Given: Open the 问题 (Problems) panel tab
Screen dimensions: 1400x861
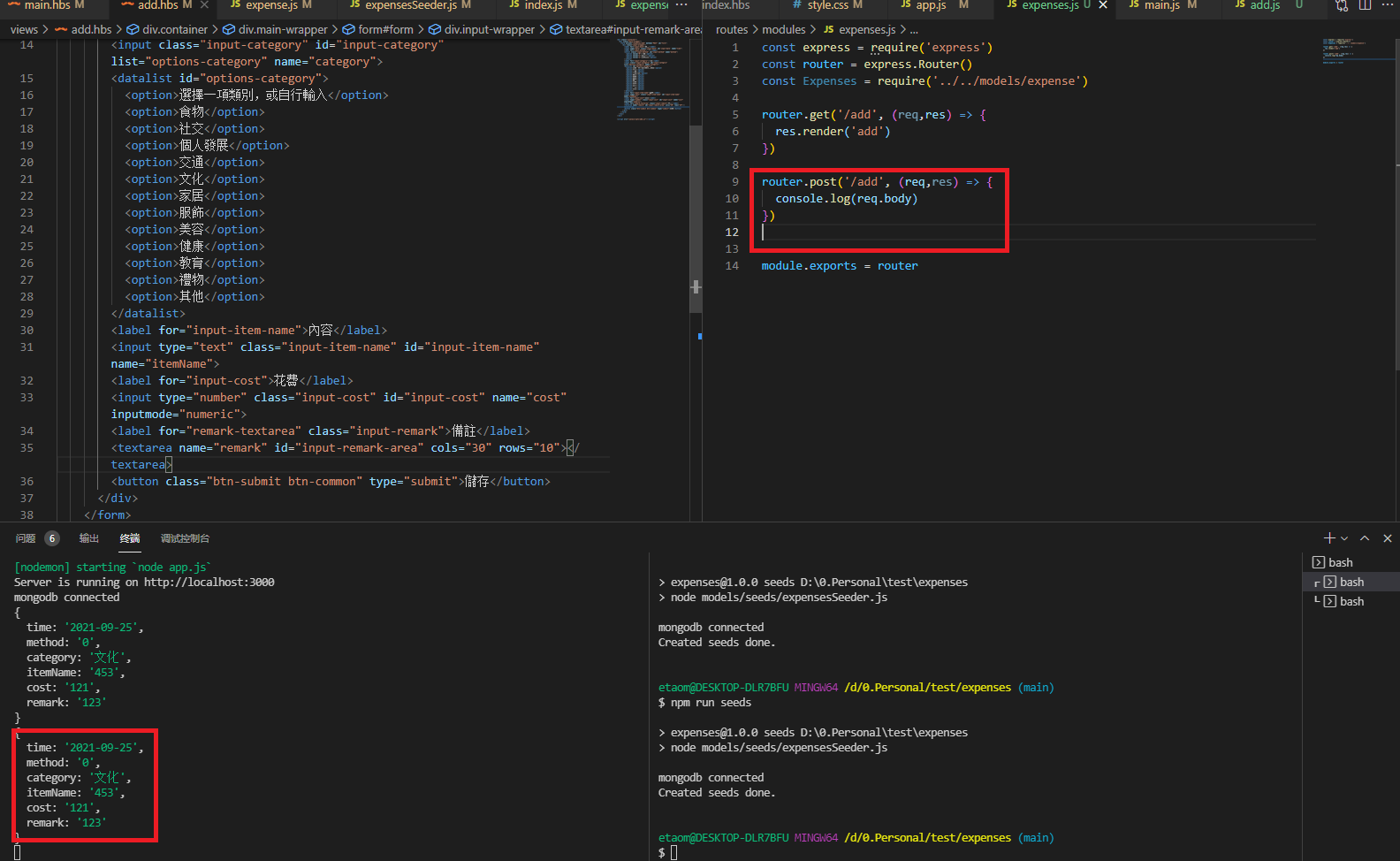Looking at the screenshot, I should [26, 538].
